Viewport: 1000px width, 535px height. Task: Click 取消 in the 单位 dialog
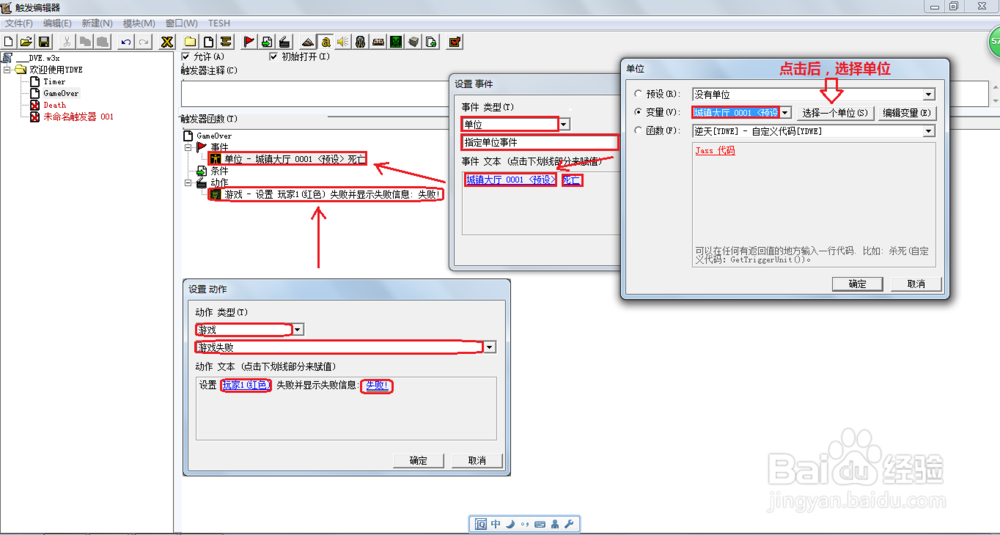pyautogui.click(x=916, y=284)
